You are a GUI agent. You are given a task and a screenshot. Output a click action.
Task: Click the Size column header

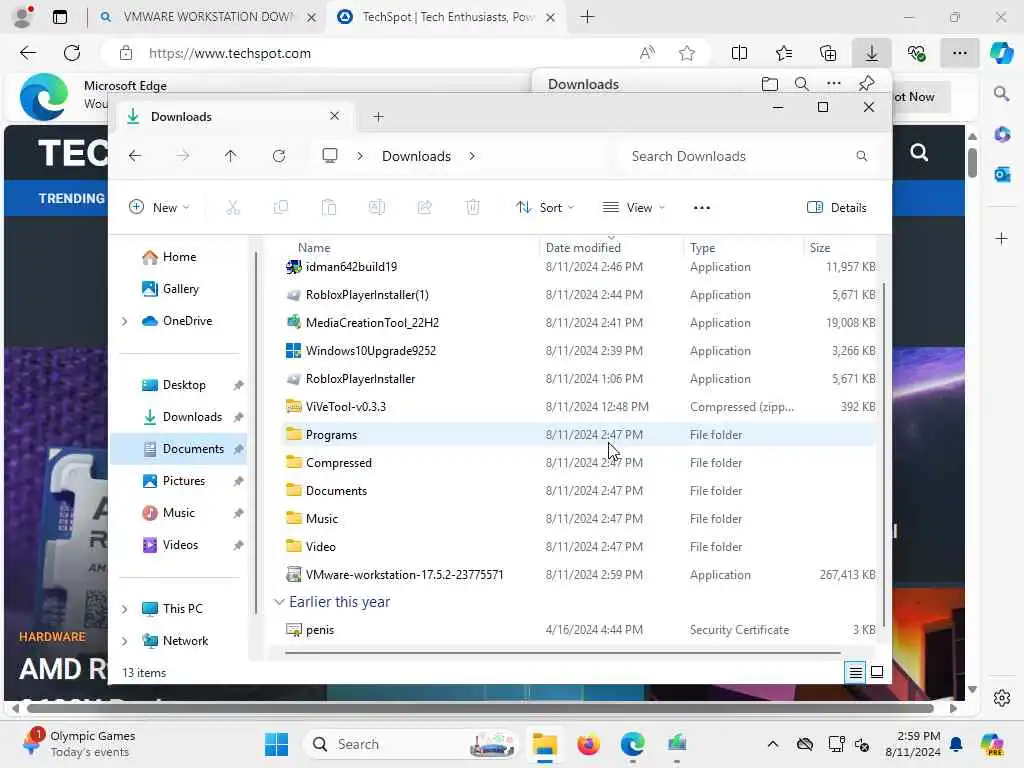click(820, 248)
